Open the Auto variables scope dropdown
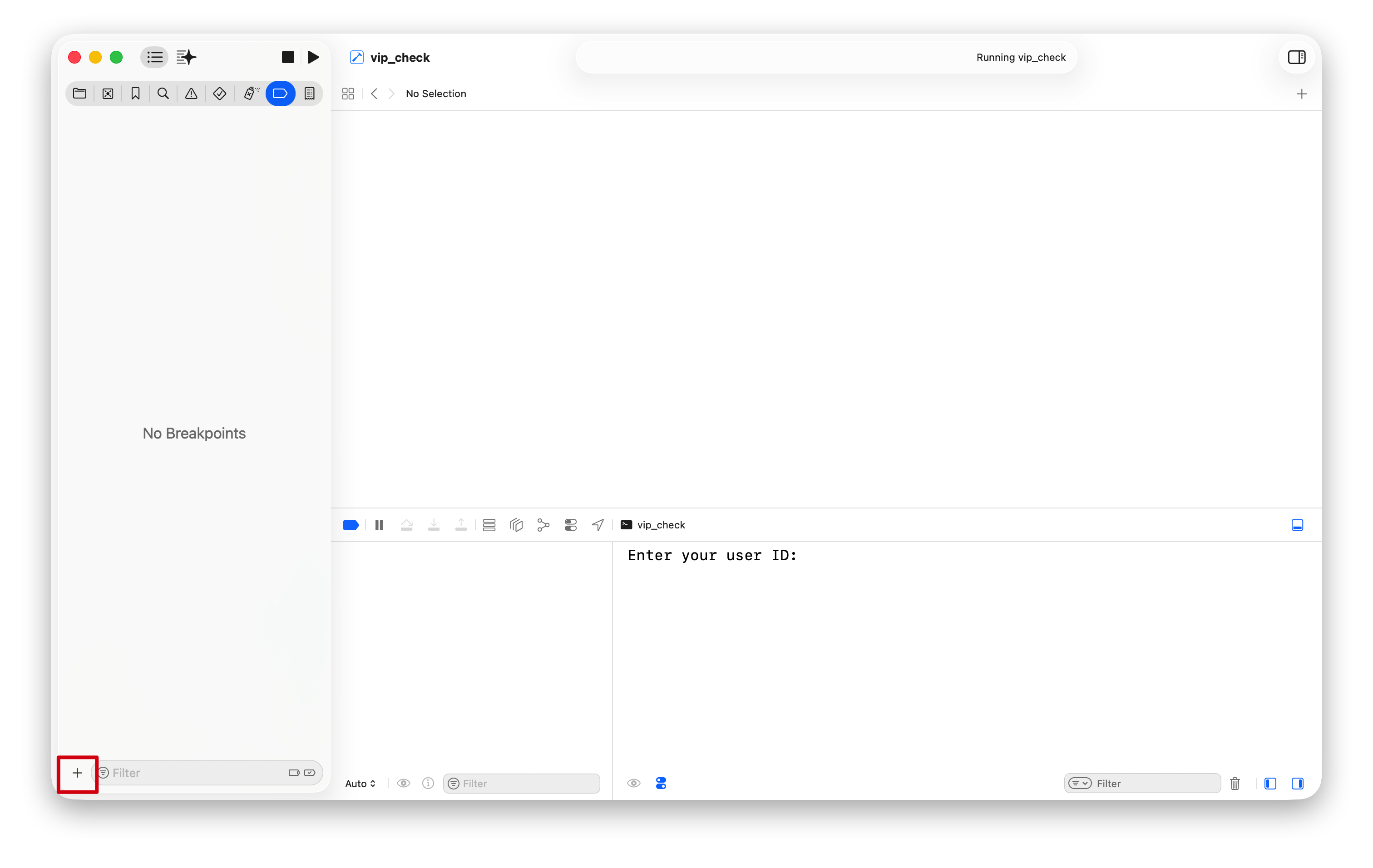 coord(360,783)
